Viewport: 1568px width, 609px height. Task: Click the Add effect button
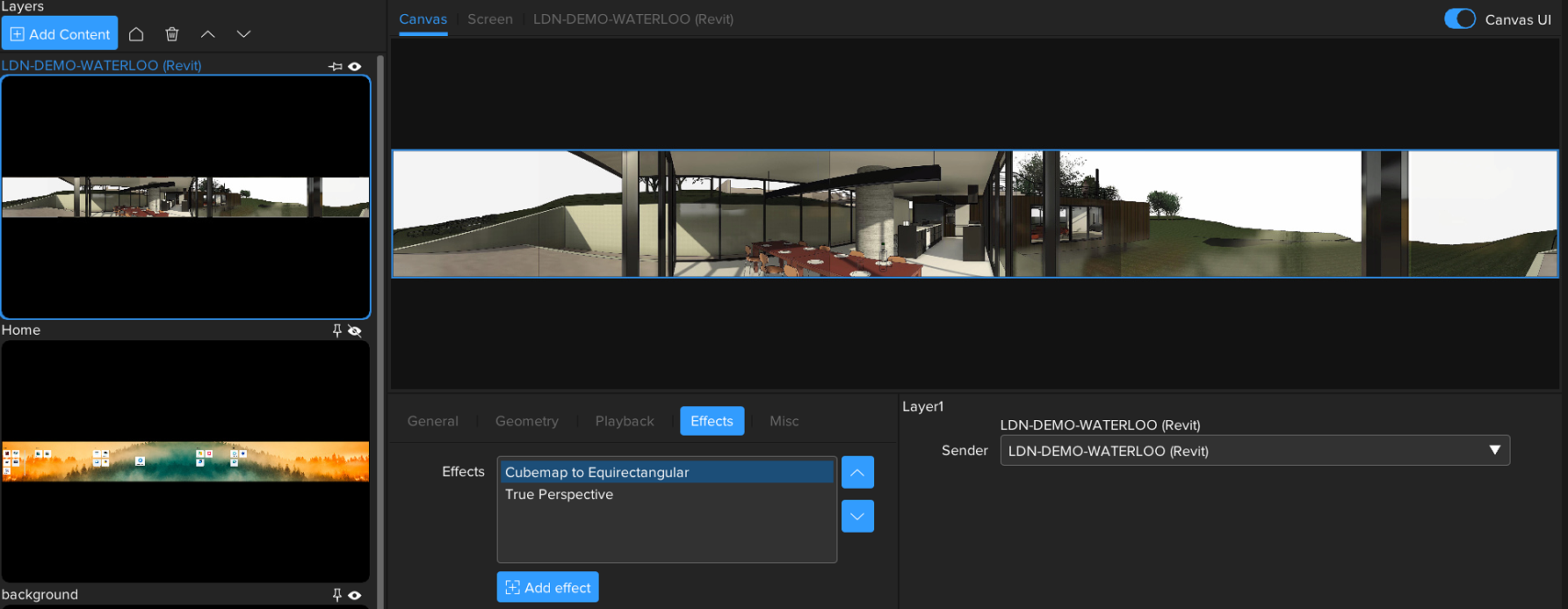[x=547, y=587]
